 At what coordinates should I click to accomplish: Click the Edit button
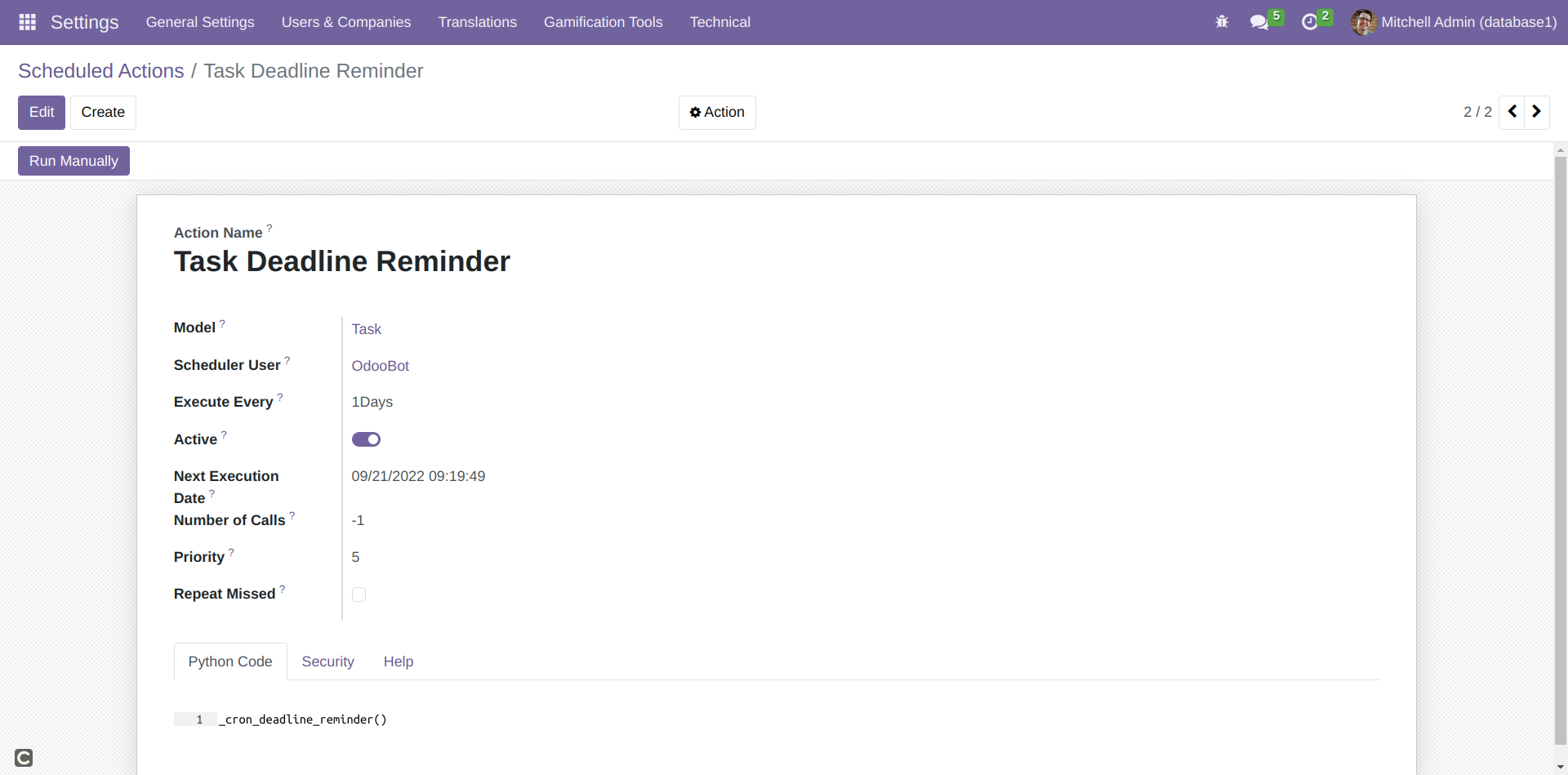point(42,112)
